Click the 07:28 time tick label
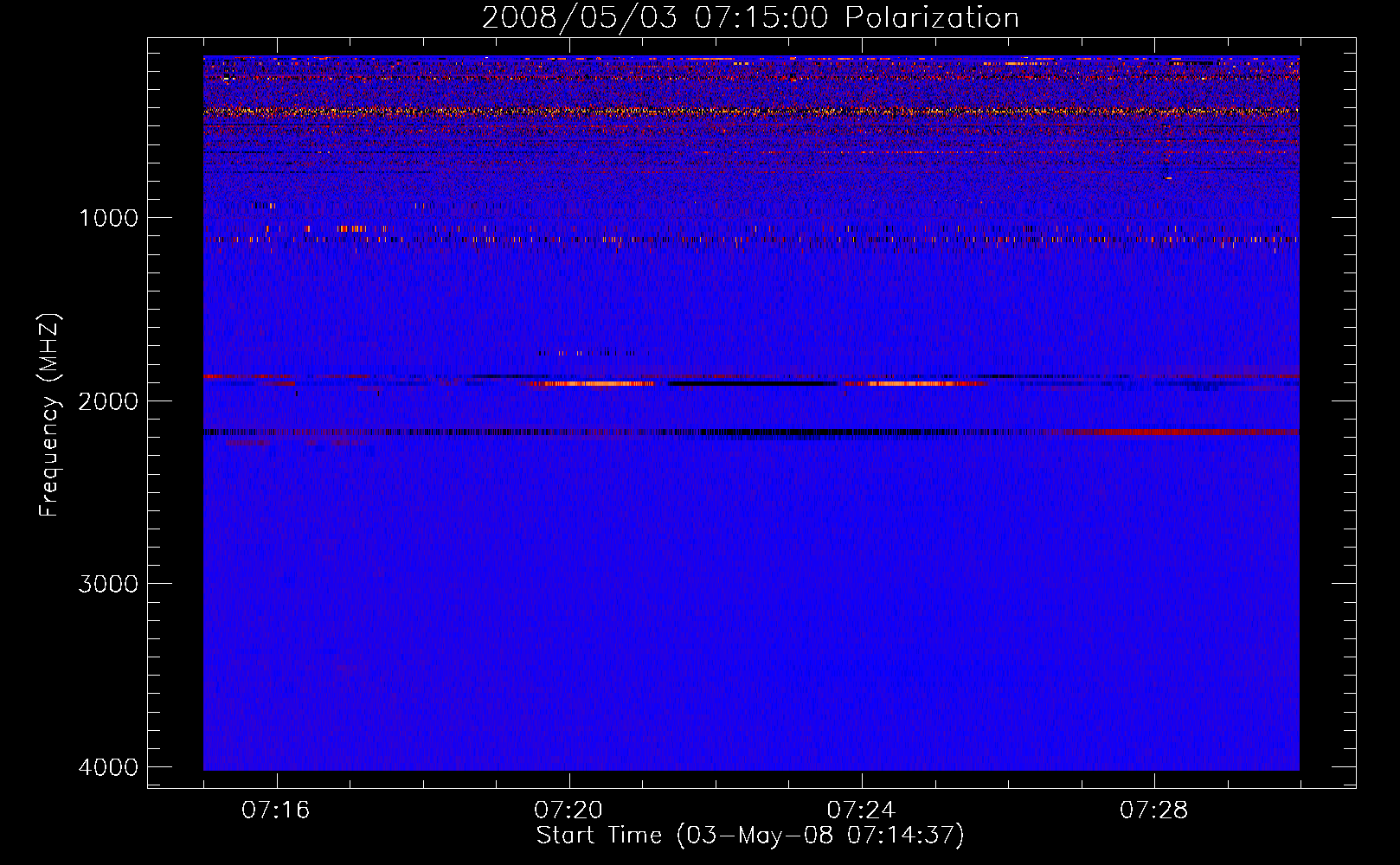Image resolution: width=1400 pixels, height=865 pixels. 1153,811
